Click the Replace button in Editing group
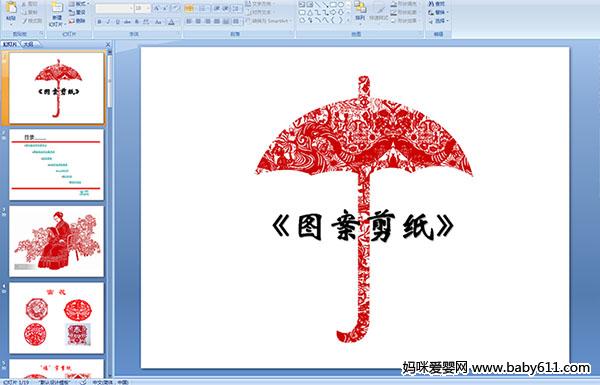 pos(437,13)
